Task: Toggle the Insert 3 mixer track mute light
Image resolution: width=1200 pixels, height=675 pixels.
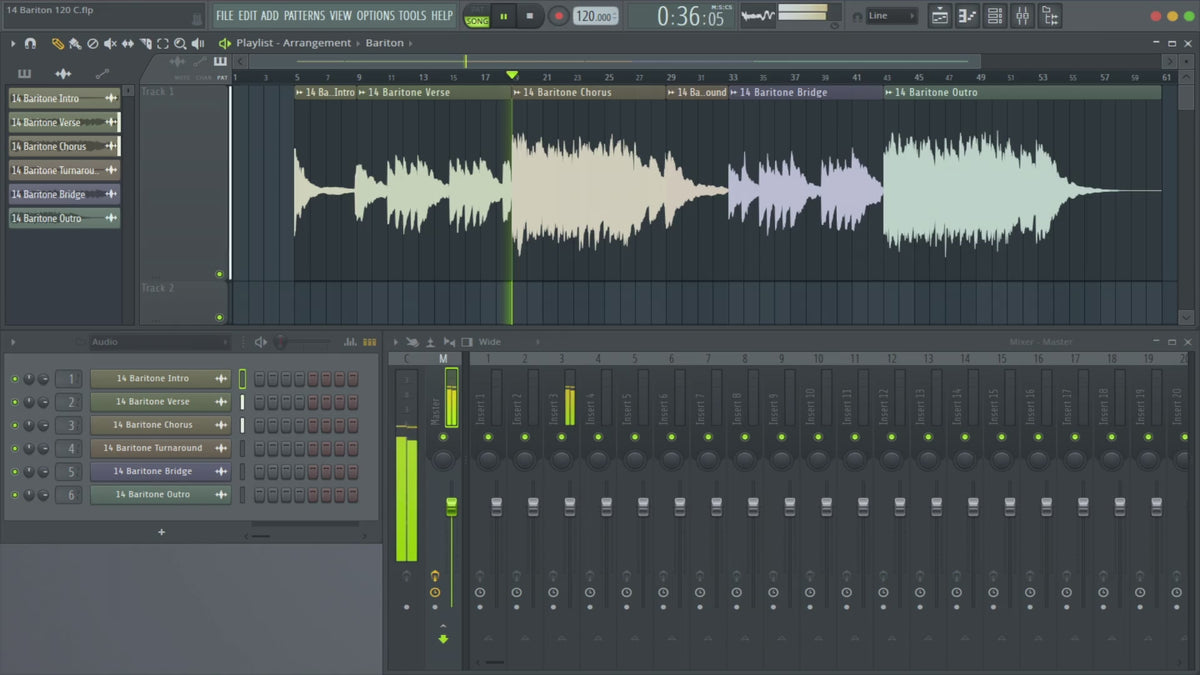Action: point(561,437)
